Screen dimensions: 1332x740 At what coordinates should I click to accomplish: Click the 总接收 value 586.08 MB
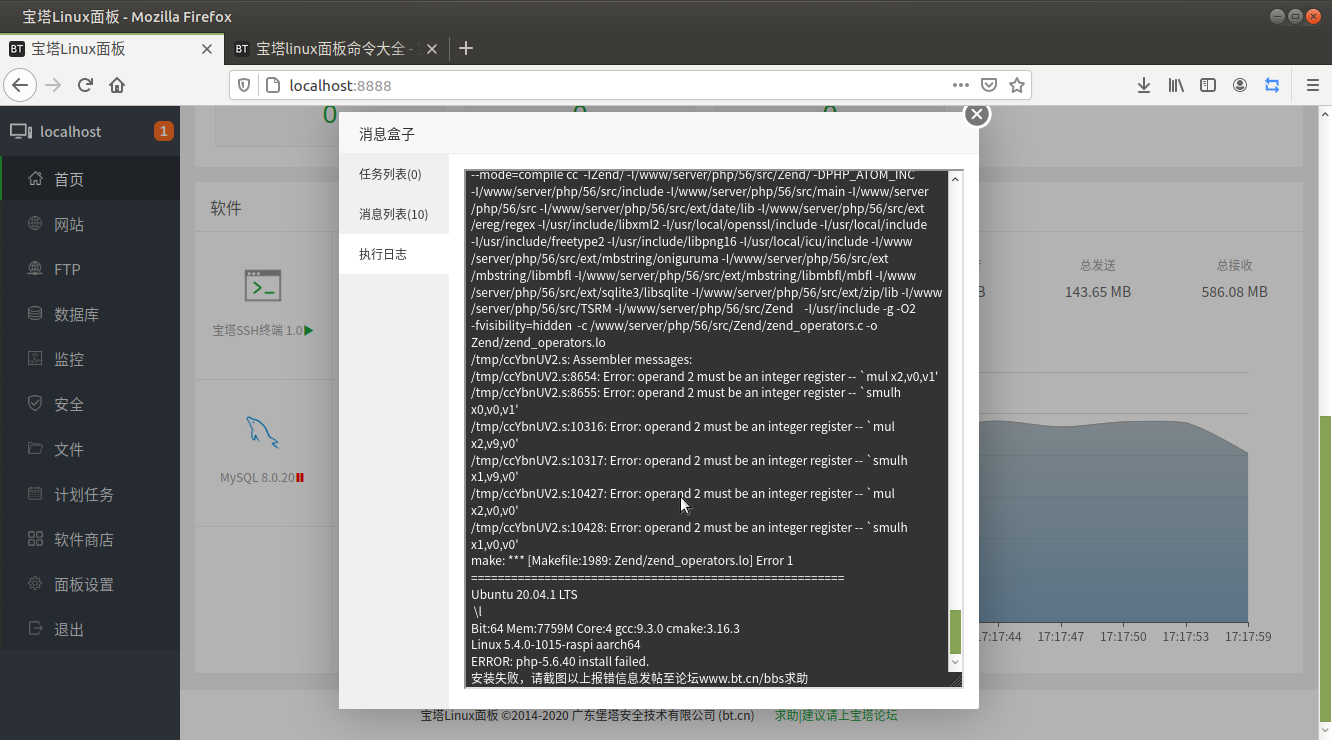pyautogui.click(x=1235, y=292)
